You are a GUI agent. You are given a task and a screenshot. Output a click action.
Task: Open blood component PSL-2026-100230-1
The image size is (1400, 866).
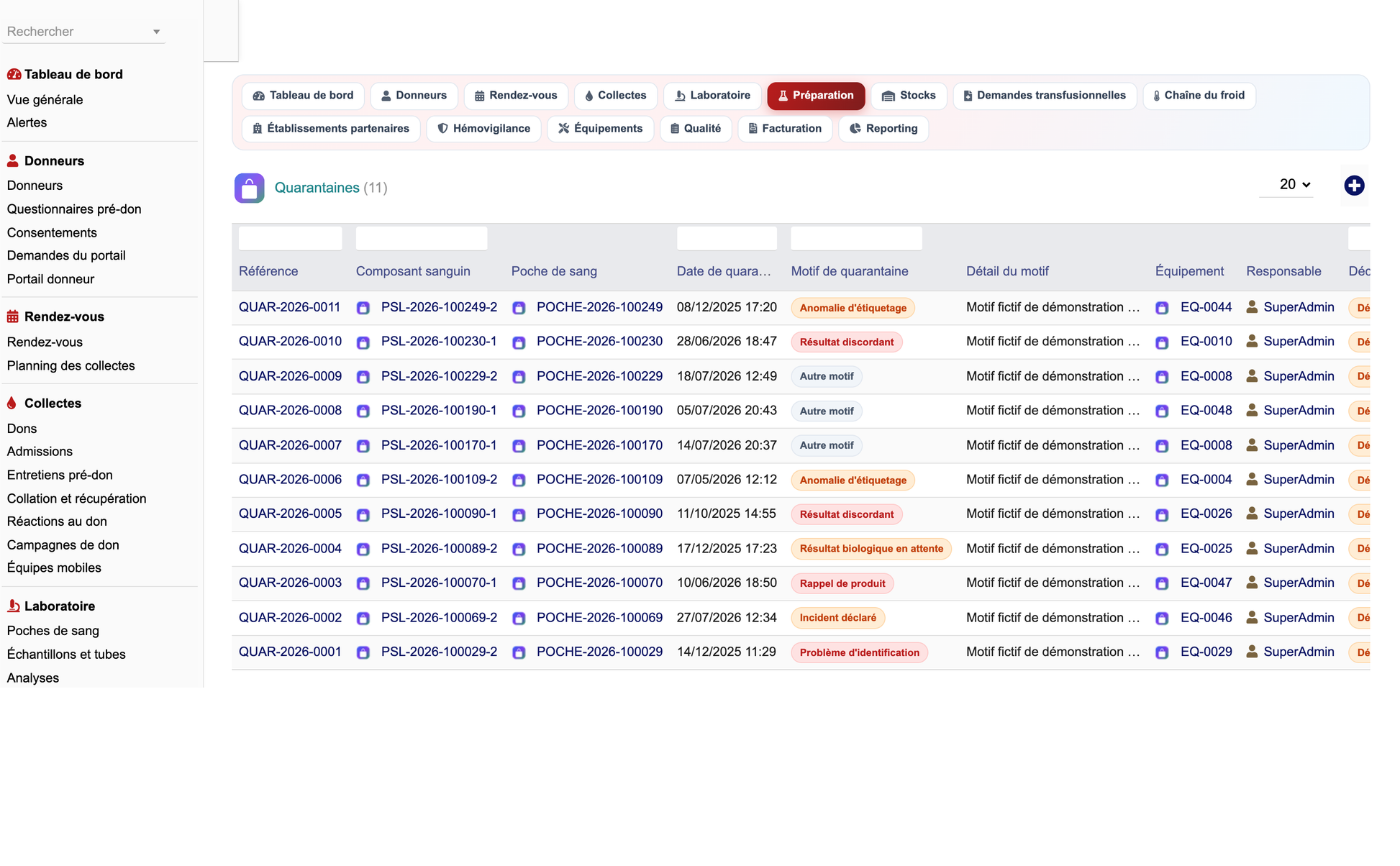coord(439,342)
